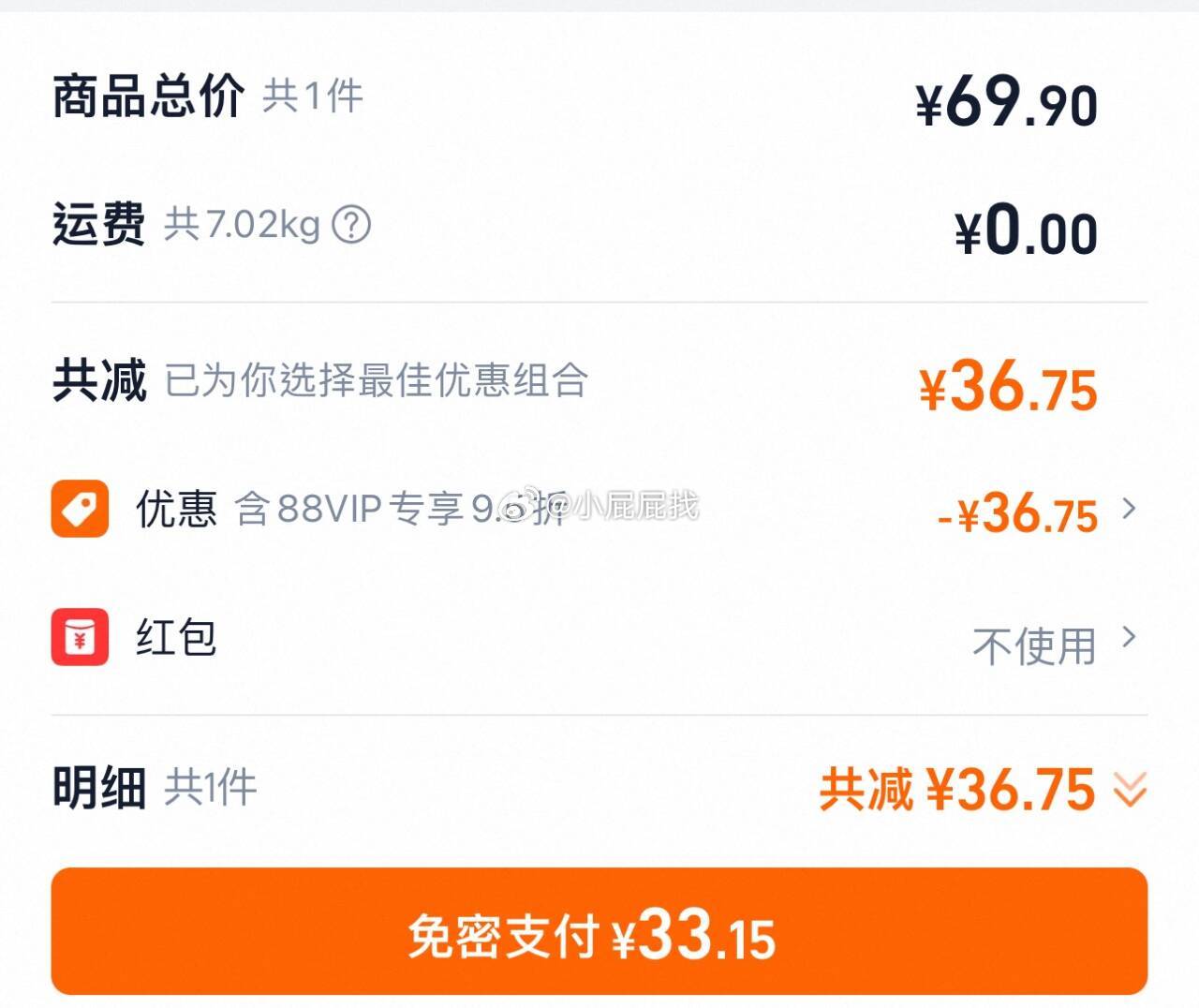Tap the 商品总价 ¥69.90 total price
The image size is (1199, 1008).
coord(1007,102)
